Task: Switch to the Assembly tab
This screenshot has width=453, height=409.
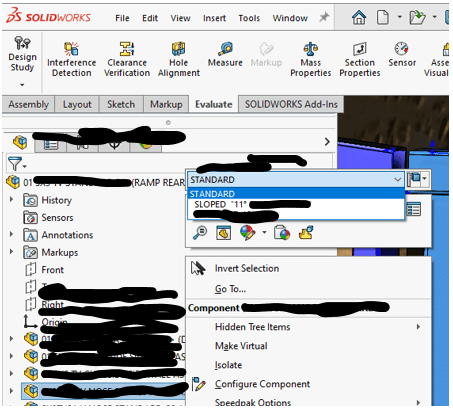Action: pos(28,104)
